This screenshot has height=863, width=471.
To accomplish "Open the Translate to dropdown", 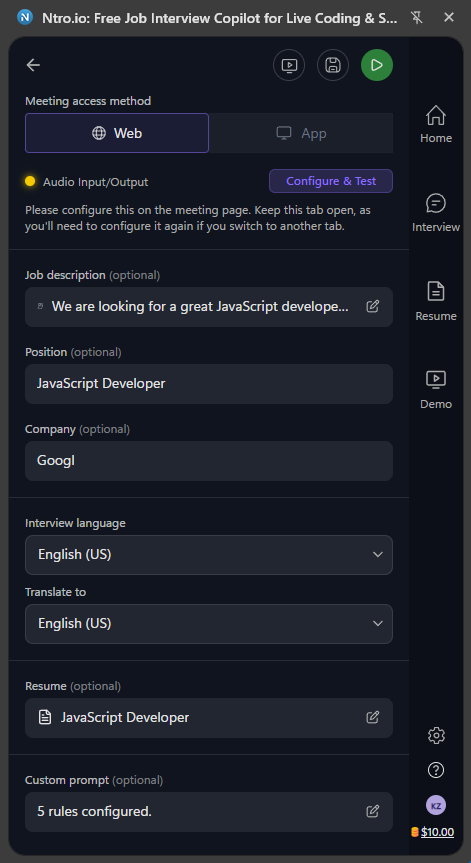I will tap(209, 624).
